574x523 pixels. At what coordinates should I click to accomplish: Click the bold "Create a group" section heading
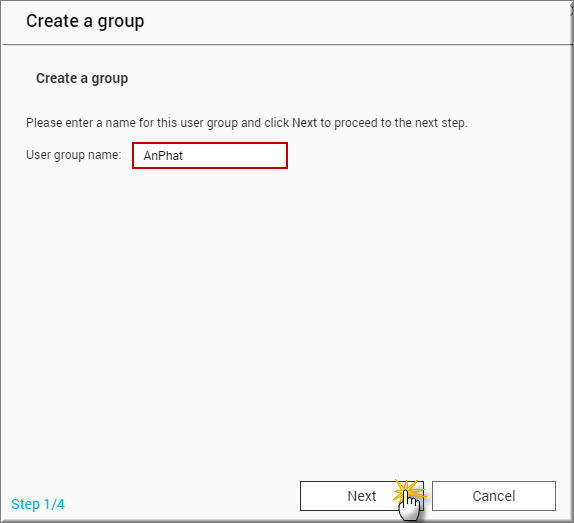pos(82,78)
